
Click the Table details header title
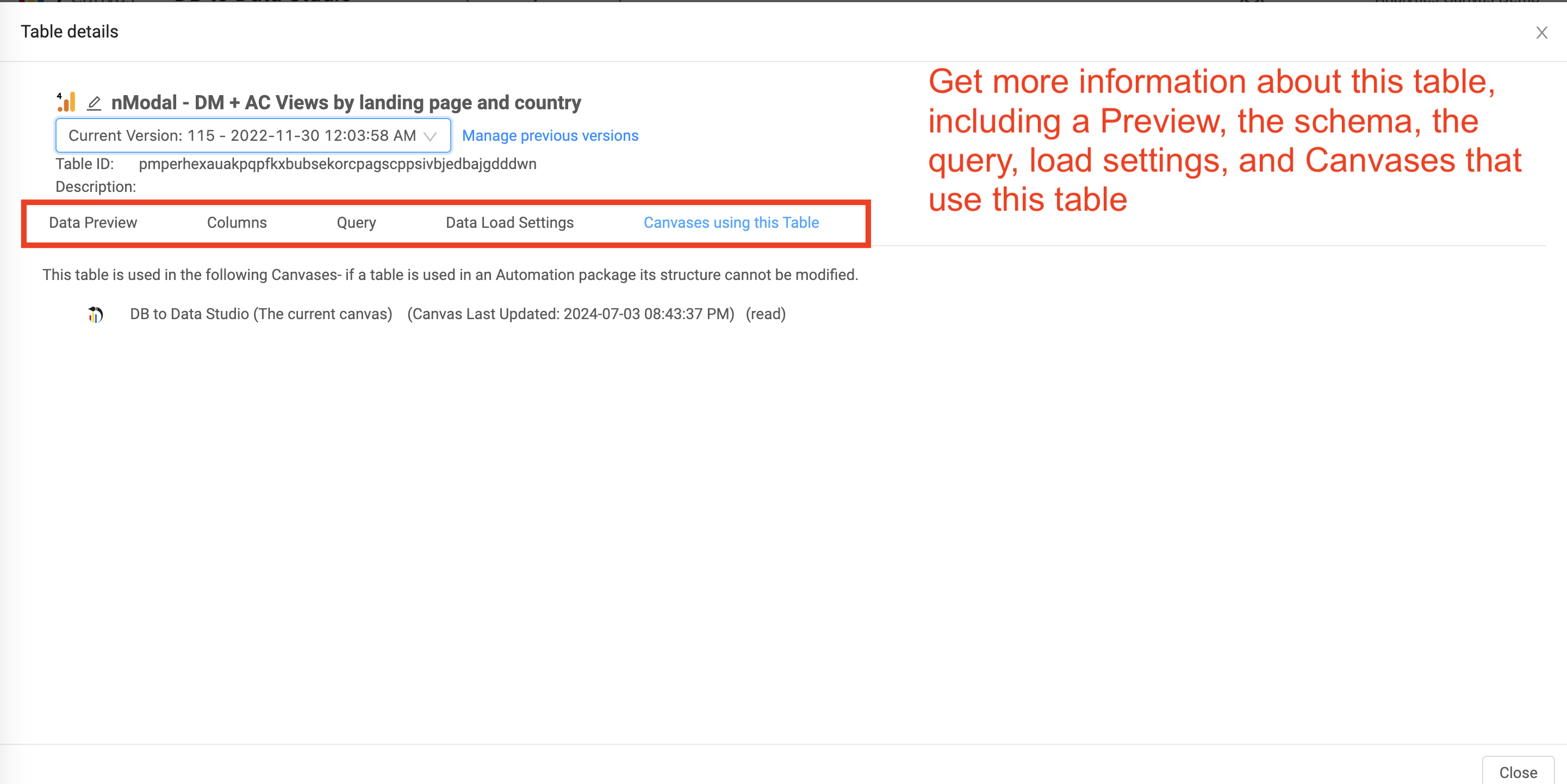pos(70,32)
